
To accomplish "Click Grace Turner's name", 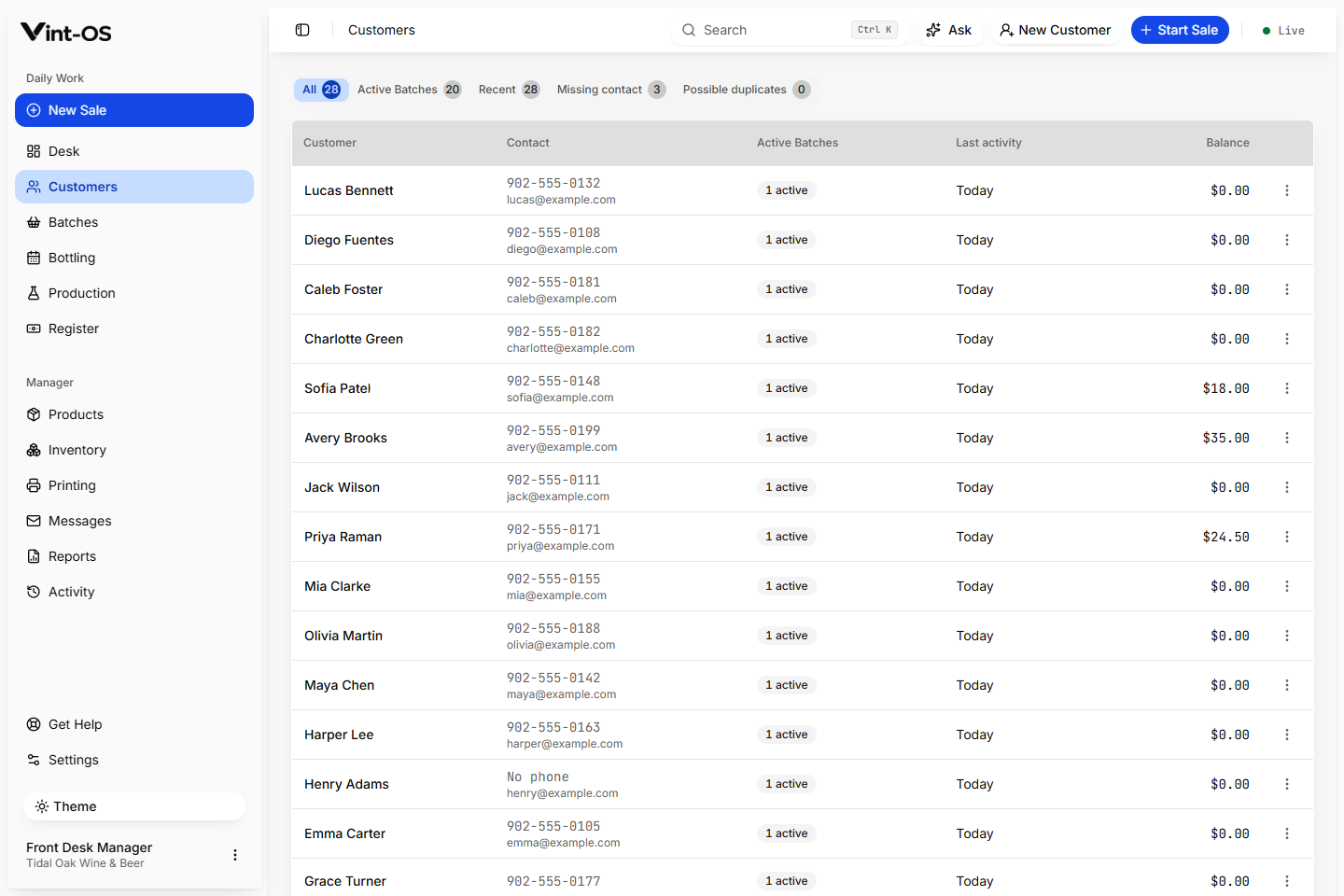I will 345,881.
